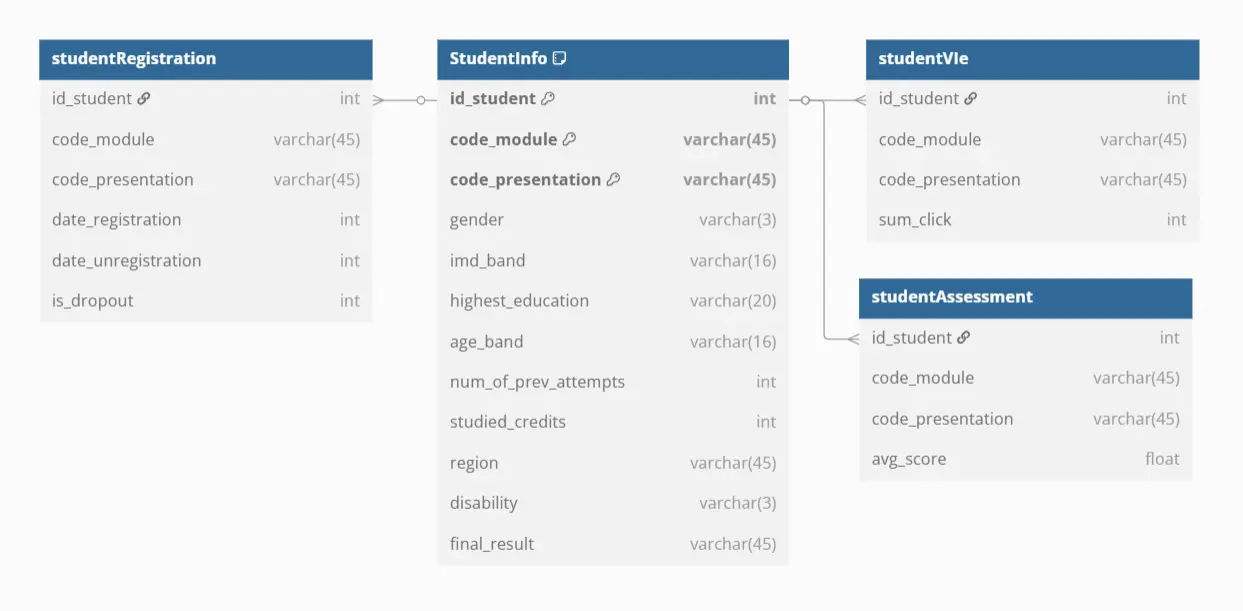1243x611 pixels.
Task: Click key icon next to StudentInfo id_student
Action: (x=548, y=99)
